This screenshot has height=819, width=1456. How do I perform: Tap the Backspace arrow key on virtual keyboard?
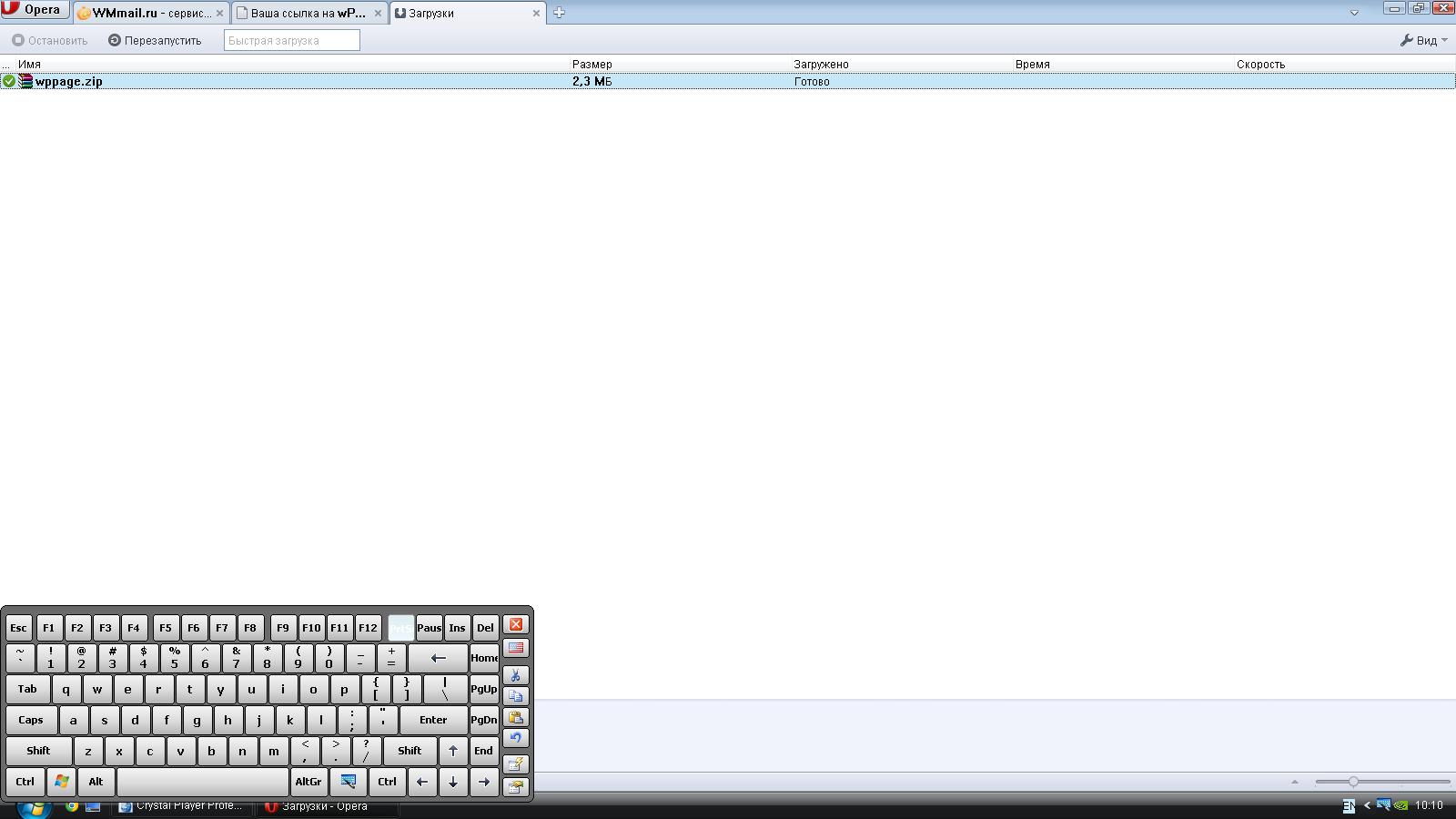tap(438, 658)
